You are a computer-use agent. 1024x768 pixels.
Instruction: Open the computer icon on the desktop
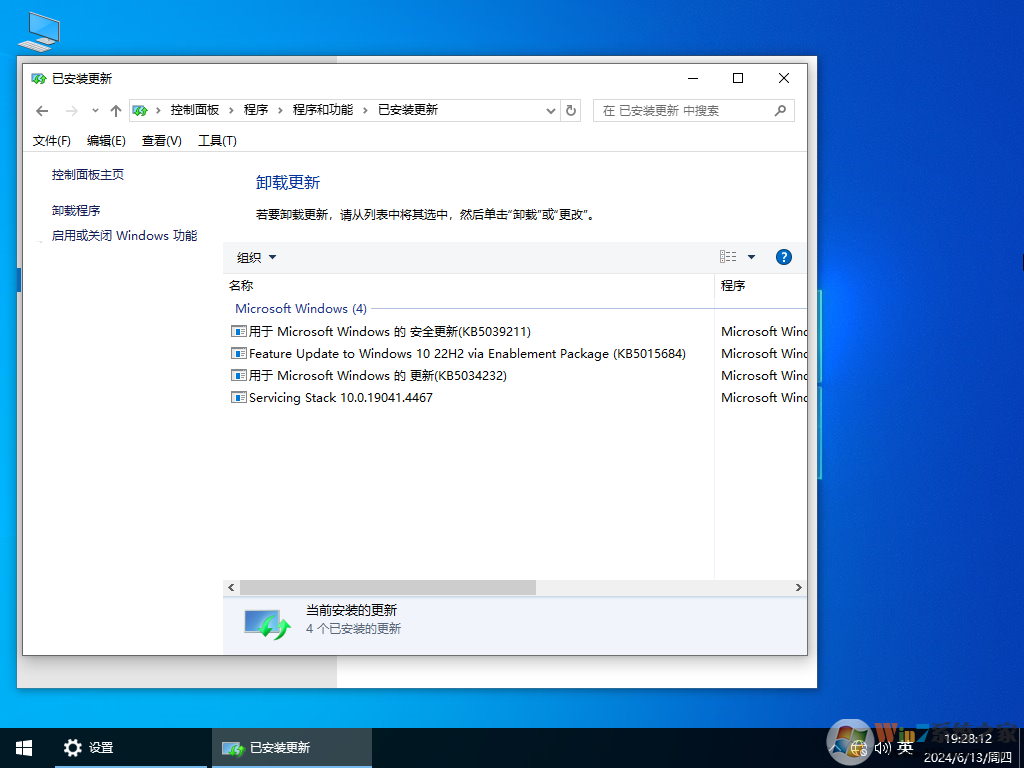[x=39, y=31]
